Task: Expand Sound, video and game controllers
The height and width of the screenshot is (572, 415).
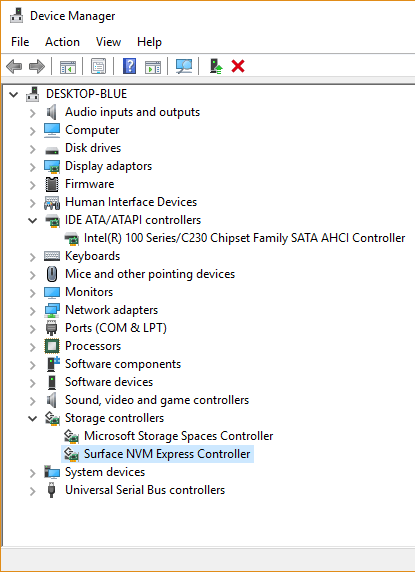Action: [x=32, y=401]
